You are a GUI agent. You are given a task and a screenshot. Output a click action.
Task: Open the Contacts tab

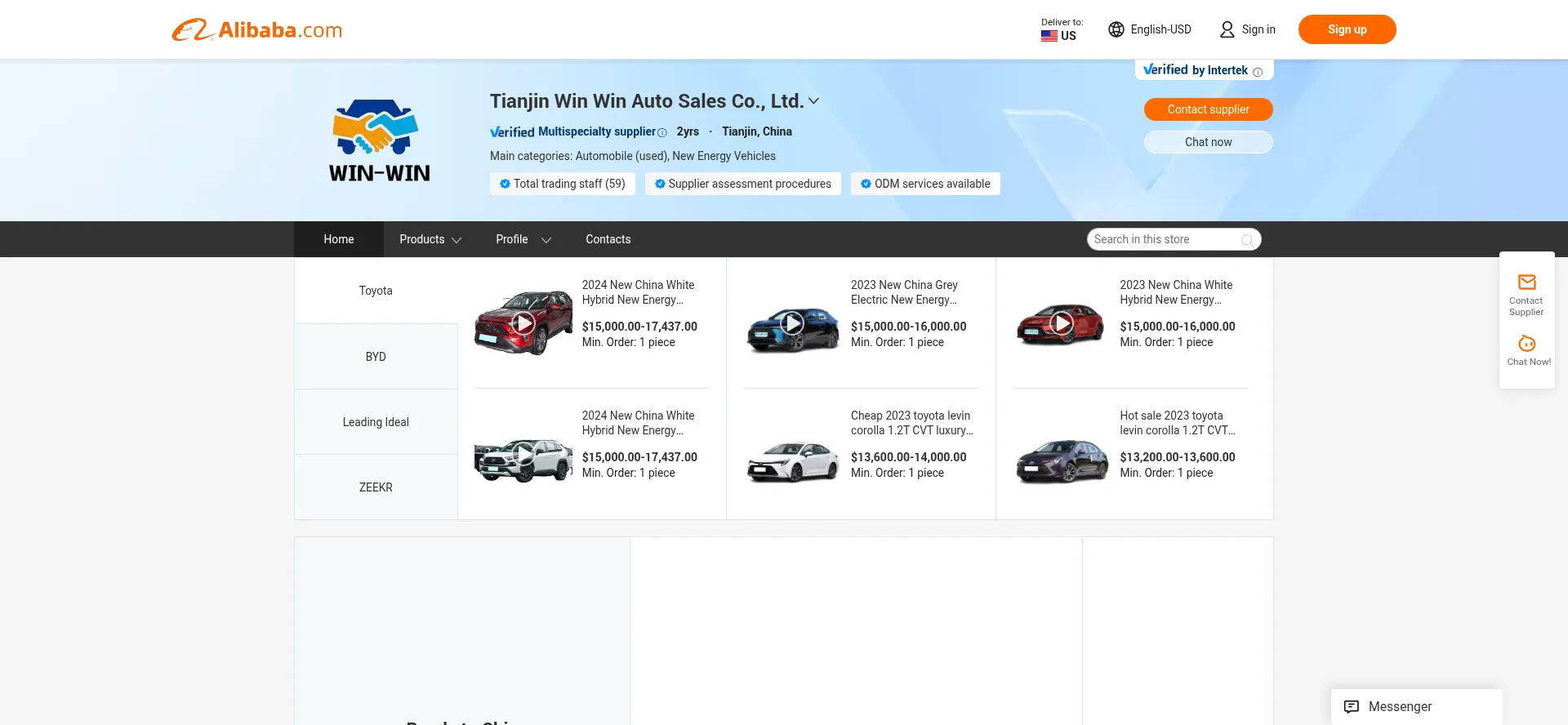(608, 239)
